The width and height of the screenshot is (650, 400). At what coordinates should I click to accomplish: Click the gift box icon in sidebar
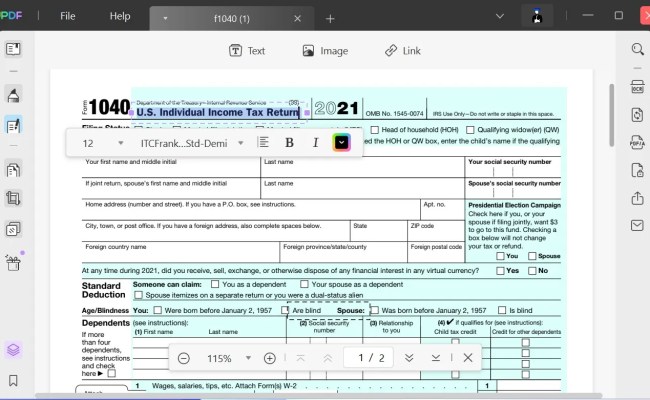[x=13, y=263]
